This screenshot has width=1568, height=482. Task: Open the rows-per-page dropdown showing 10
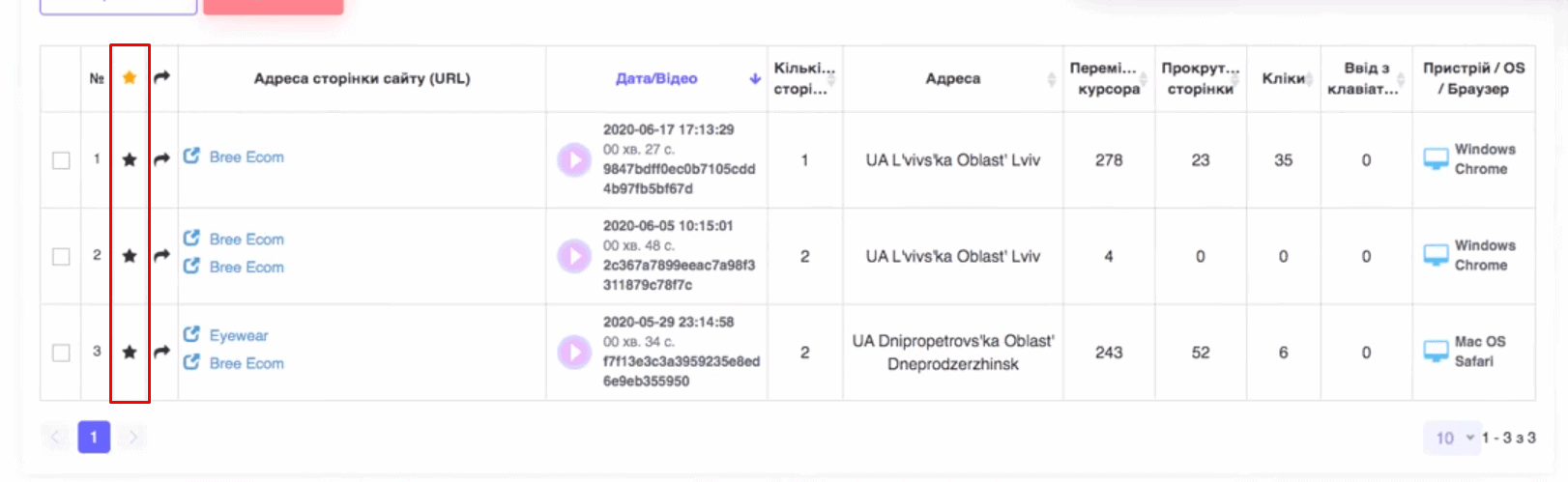(x=1452, y=438)
